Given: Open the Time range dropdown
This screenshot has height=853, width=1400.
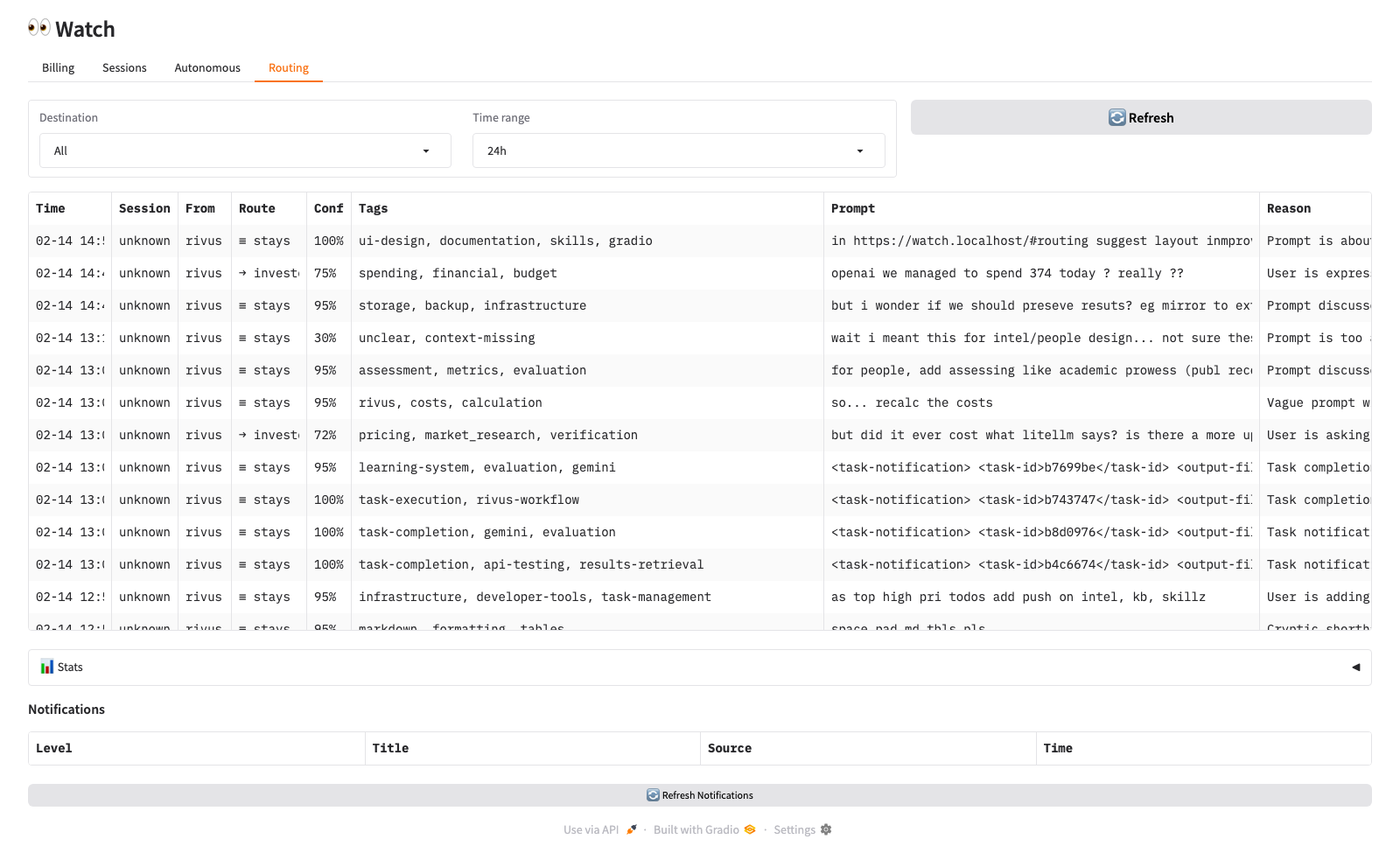Looking at the screenshot, I should (678, 150).
